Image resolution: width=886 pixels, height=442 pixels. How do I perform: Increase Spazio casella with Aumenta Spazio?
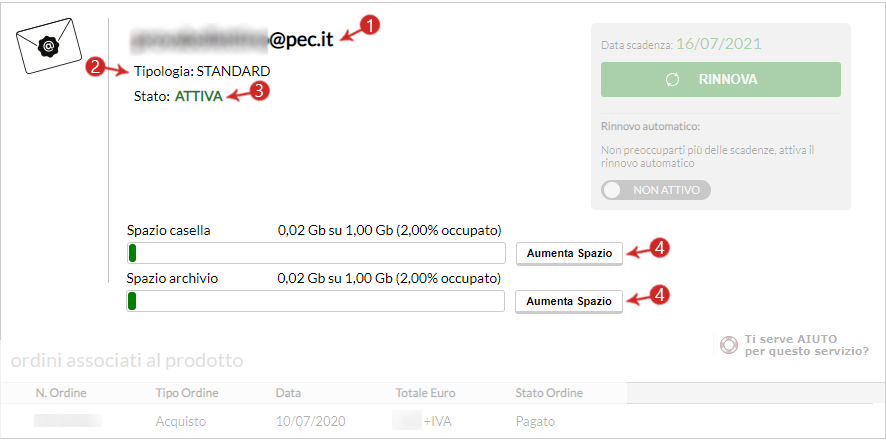pyautogui.click(x=569, y=254)
